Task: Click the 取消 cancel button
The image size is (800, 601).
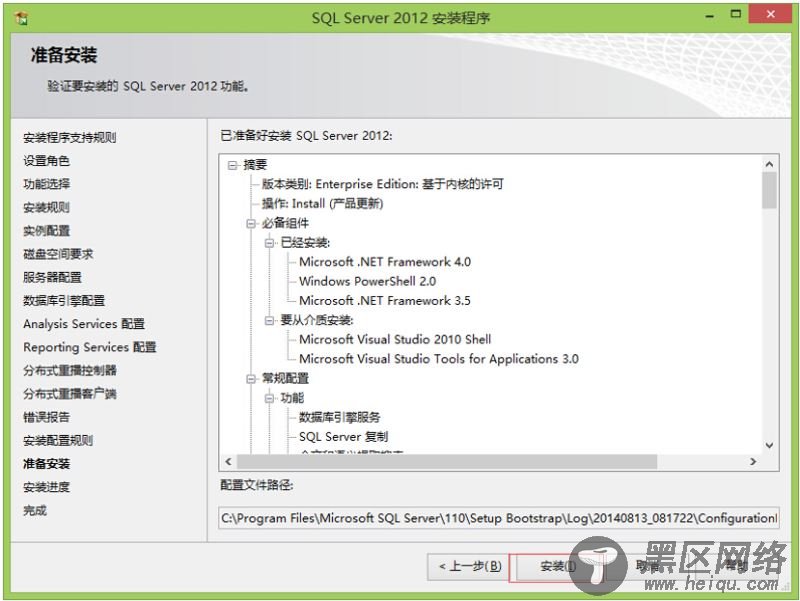Action: point(648,566)
